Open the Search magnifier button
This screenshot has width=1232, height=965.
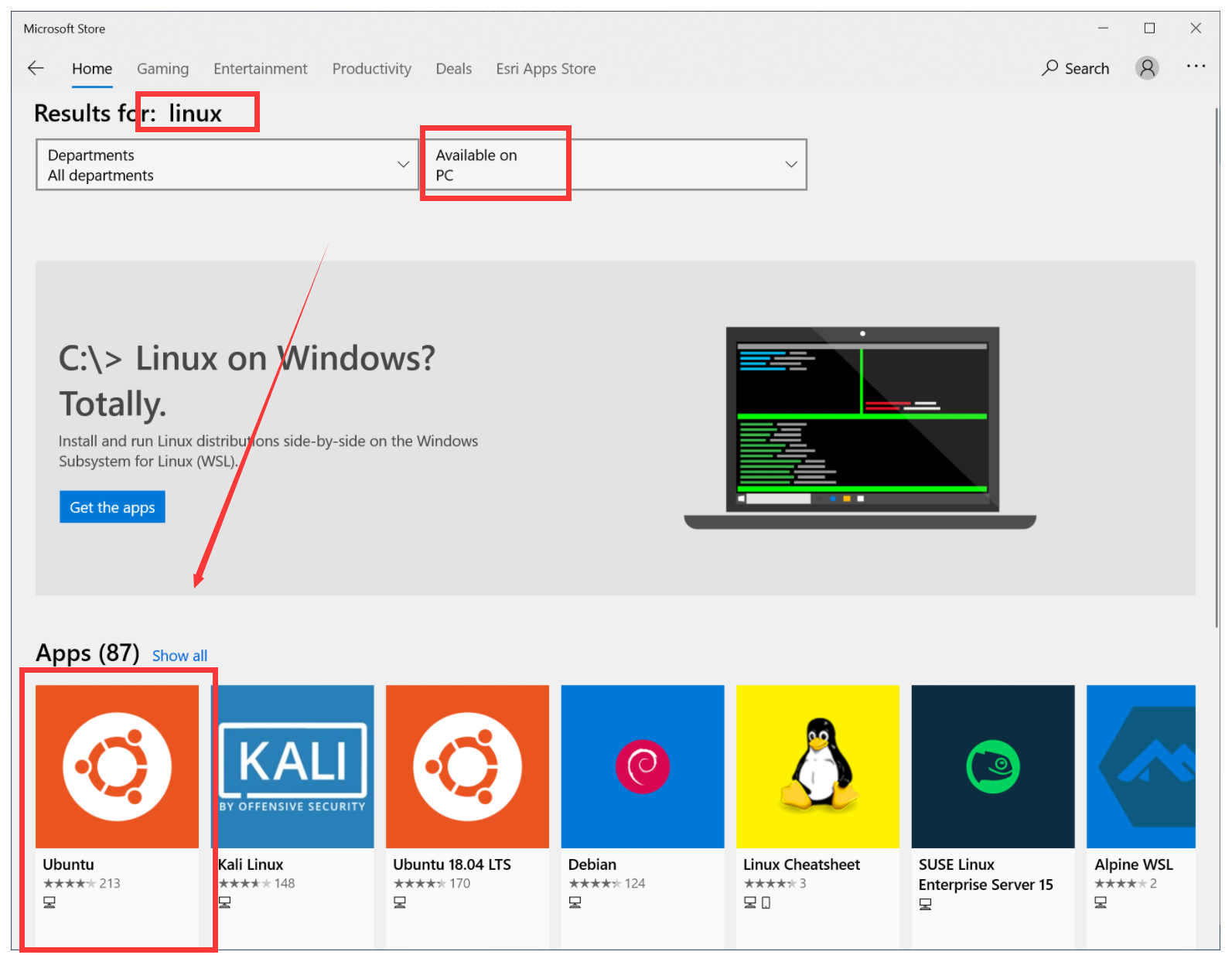click(x=1075, y=68)
